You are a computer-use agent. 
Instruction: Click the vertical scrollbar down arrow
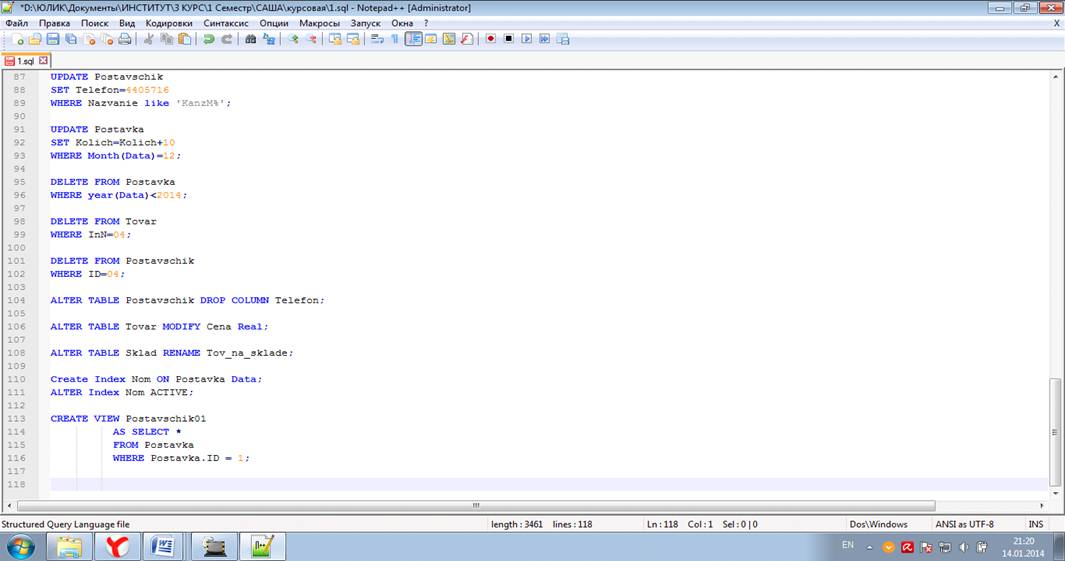[x=1056, y=492]
